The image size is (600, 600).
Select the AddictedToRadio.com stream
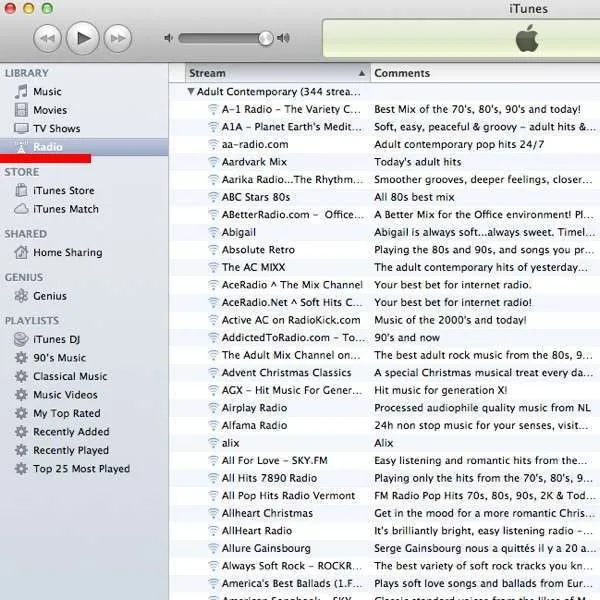click(293, 338)
